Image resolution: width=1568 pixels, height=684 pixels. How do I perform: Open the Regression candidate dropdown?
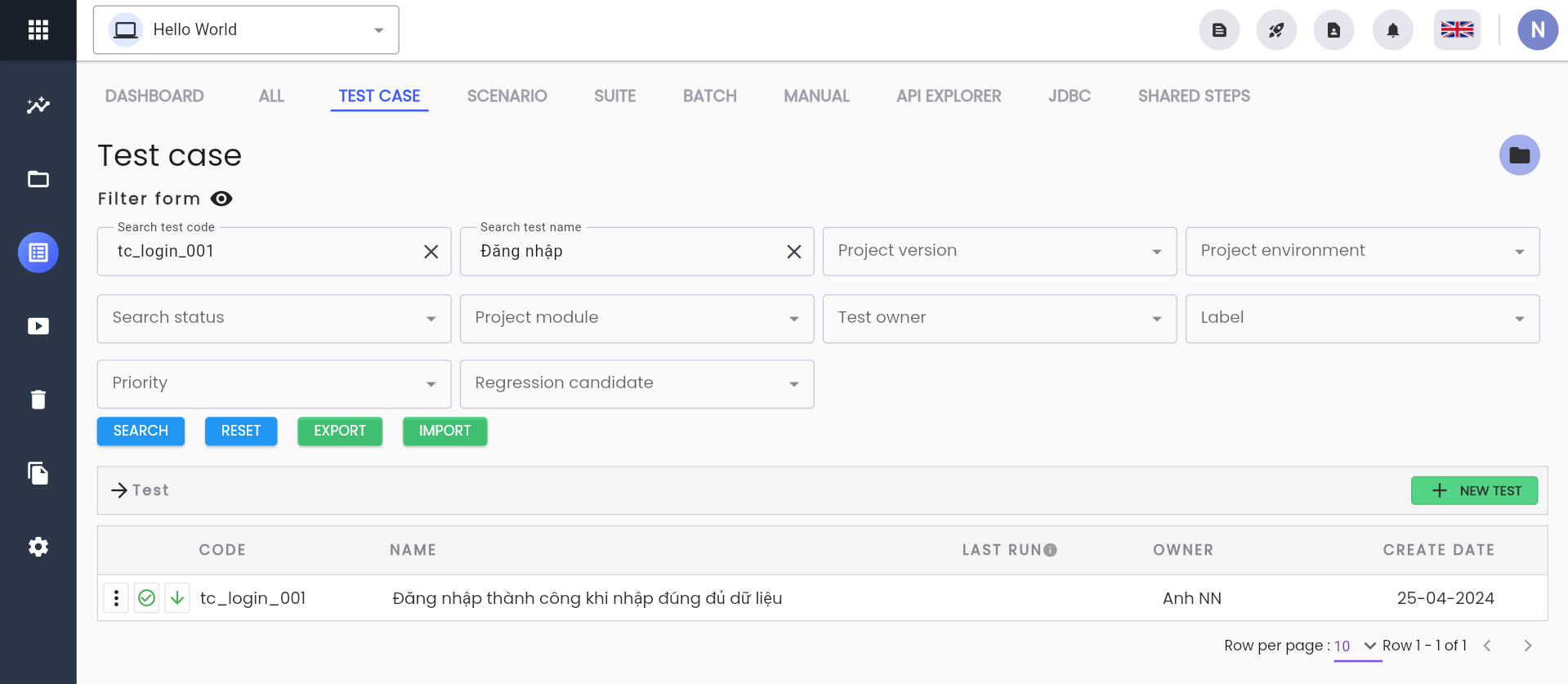637,383
